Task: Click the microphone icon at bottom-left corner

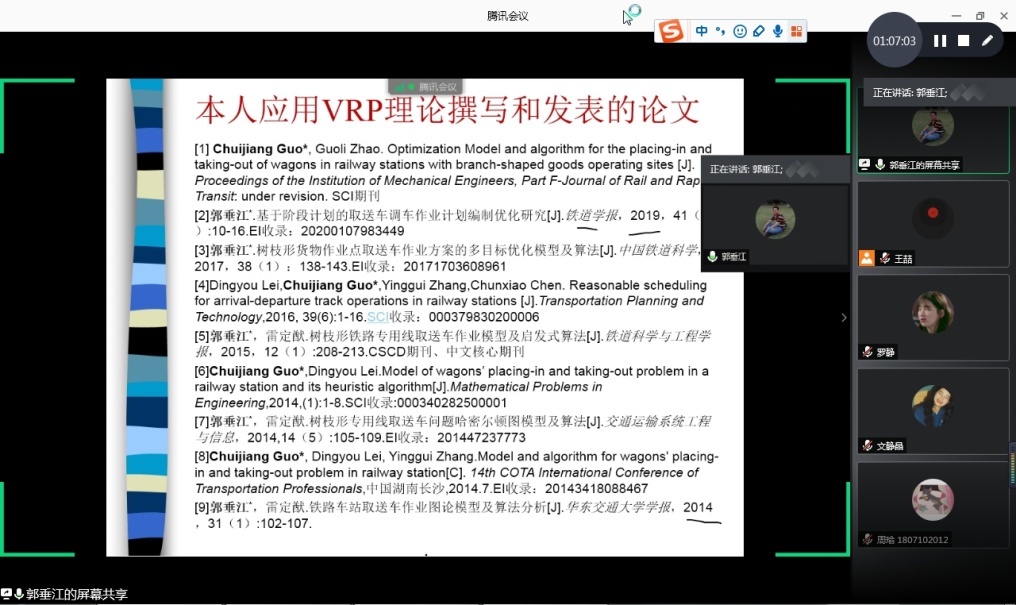Action: pos(19,593)
